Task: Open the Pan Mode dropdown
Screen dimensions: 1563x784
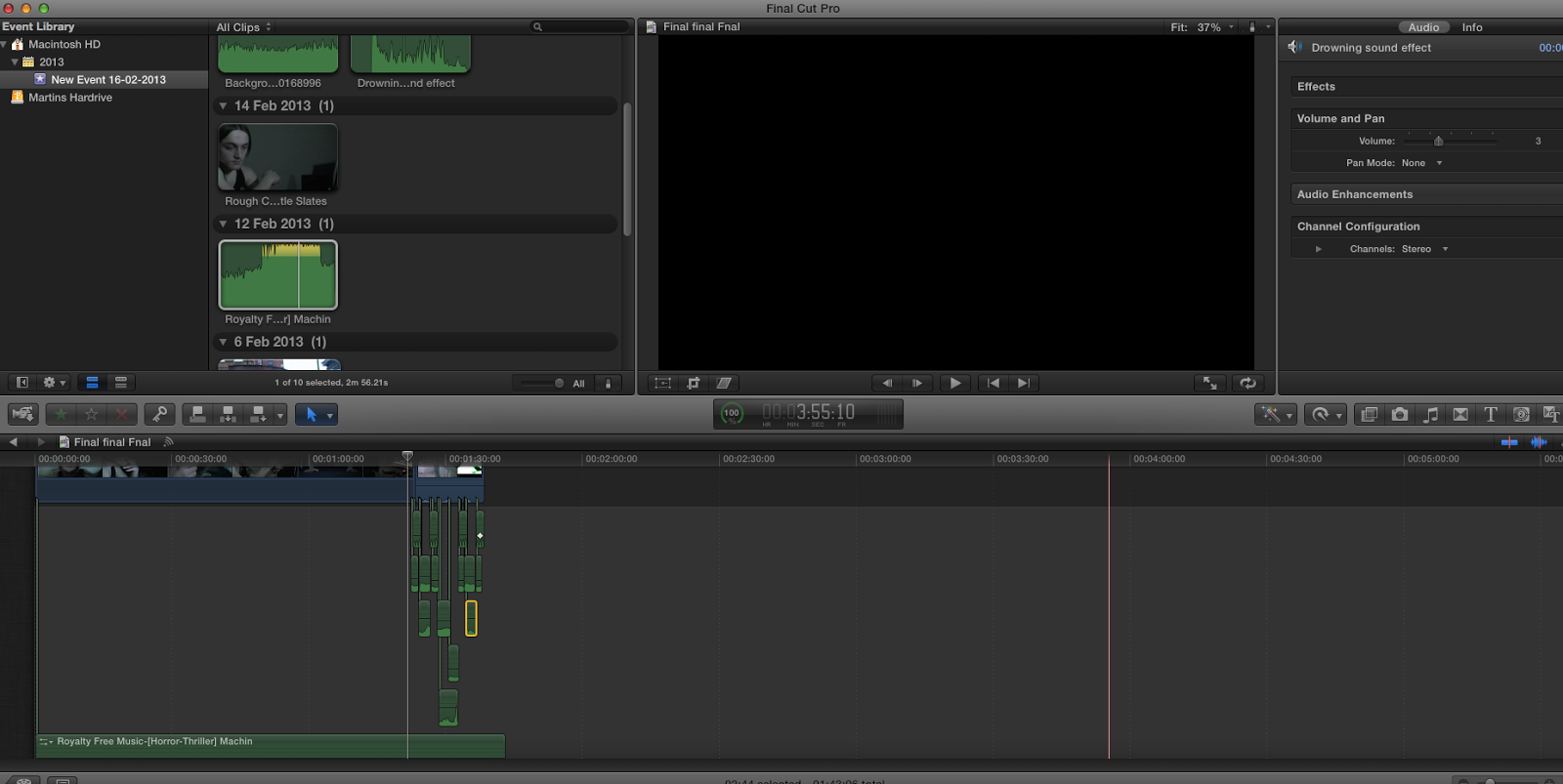Action: click(x=1422, y=163)
